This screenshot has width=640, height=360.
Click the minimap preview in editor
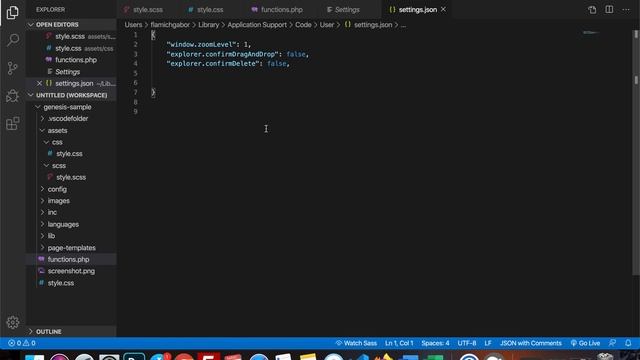pos(591,33)
